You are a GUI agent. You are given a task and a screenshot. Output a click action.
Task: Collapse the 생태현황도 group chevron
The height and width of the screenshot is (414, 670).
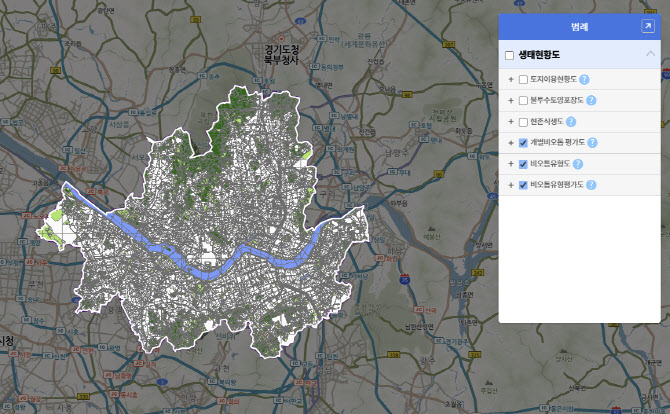click(x=650, y=54)
